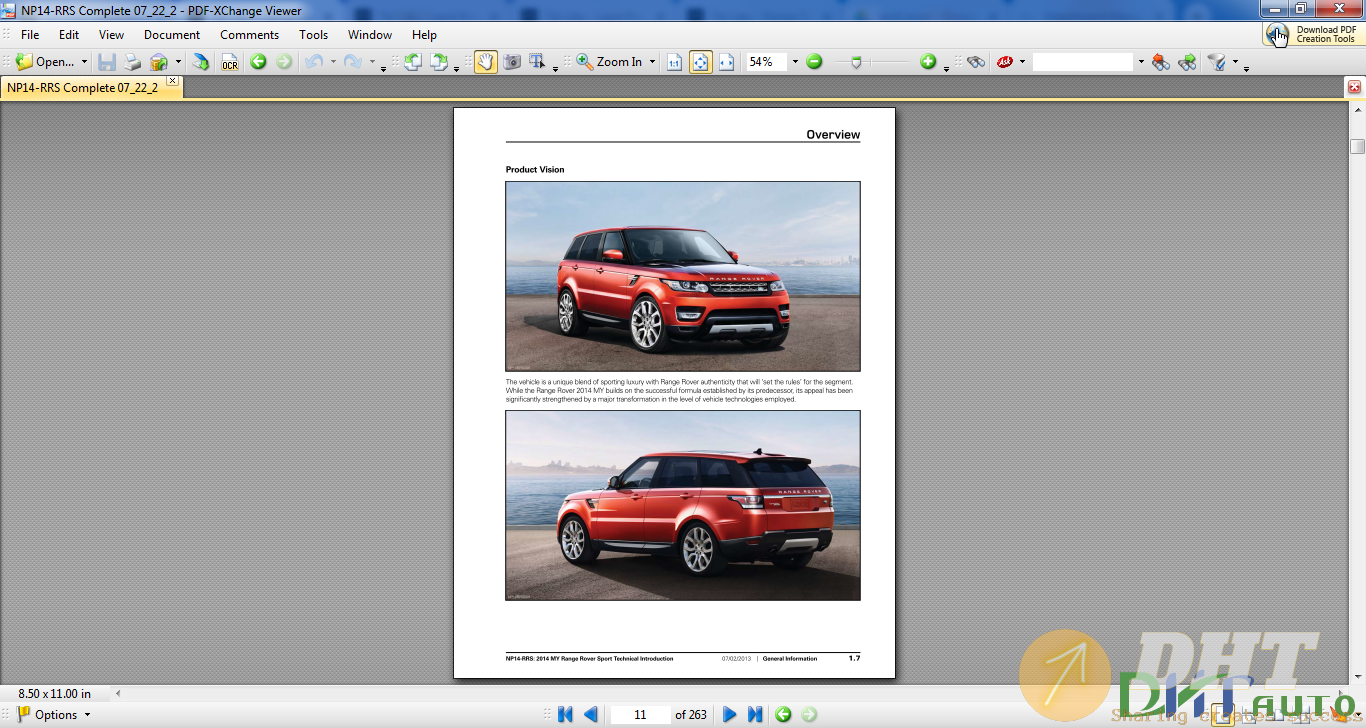Click the Save disk icon
1366x728 pixels.
point(107,62)
